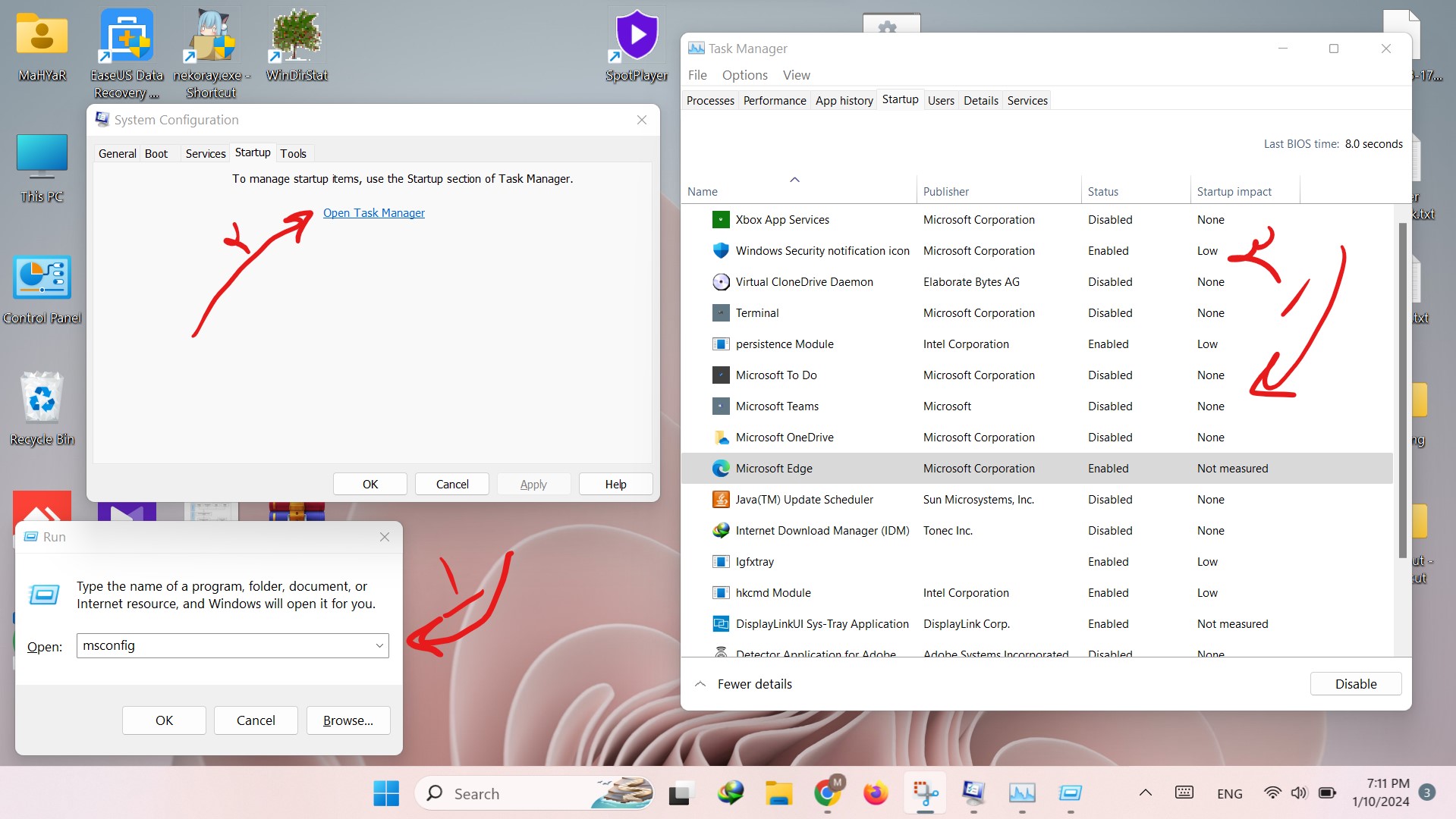Open the Task Manager View menu
The image size is (1456, 819).
click(x=796, y=75)
